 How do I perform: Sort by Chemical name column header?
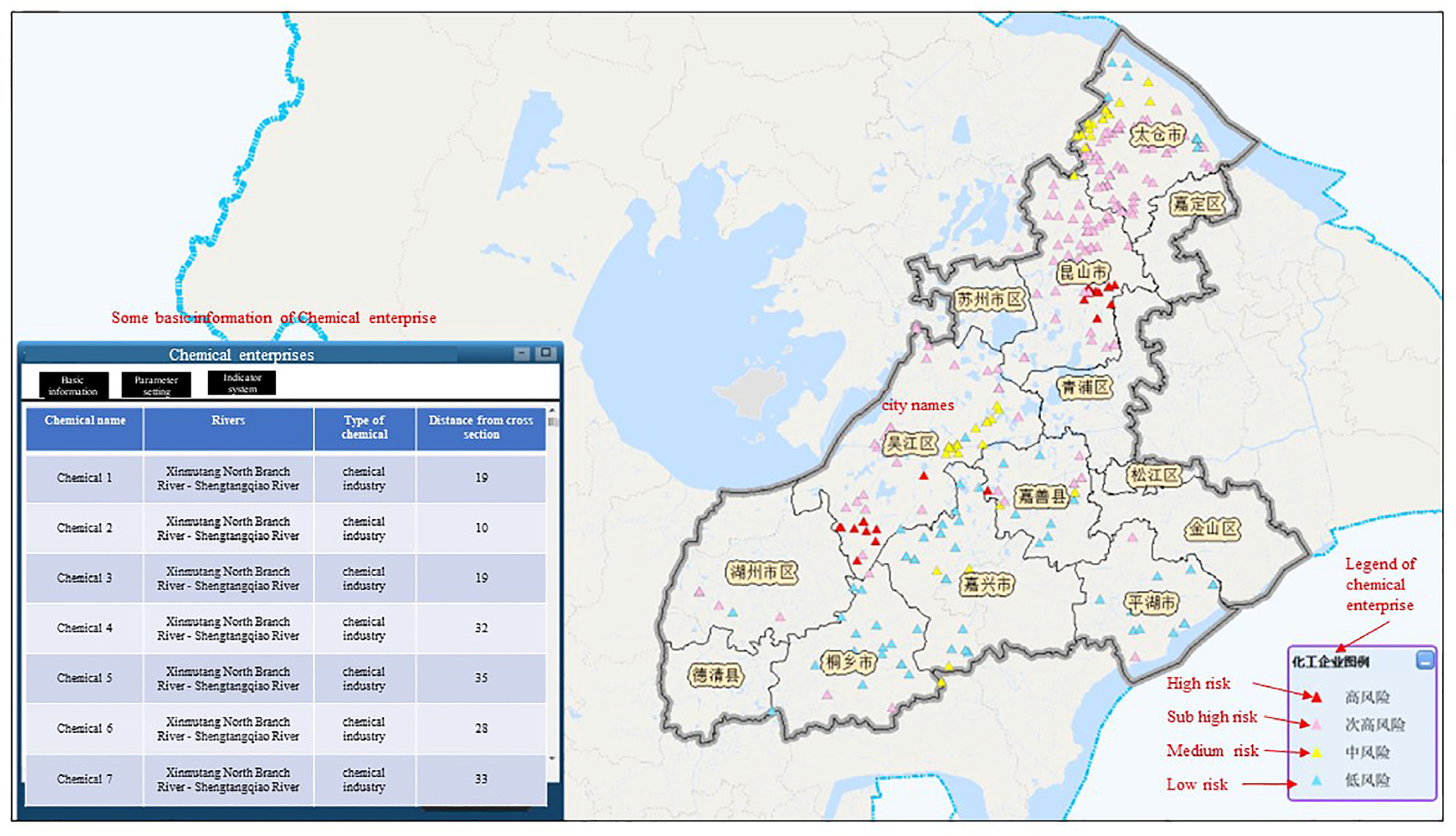pos(85,428)
